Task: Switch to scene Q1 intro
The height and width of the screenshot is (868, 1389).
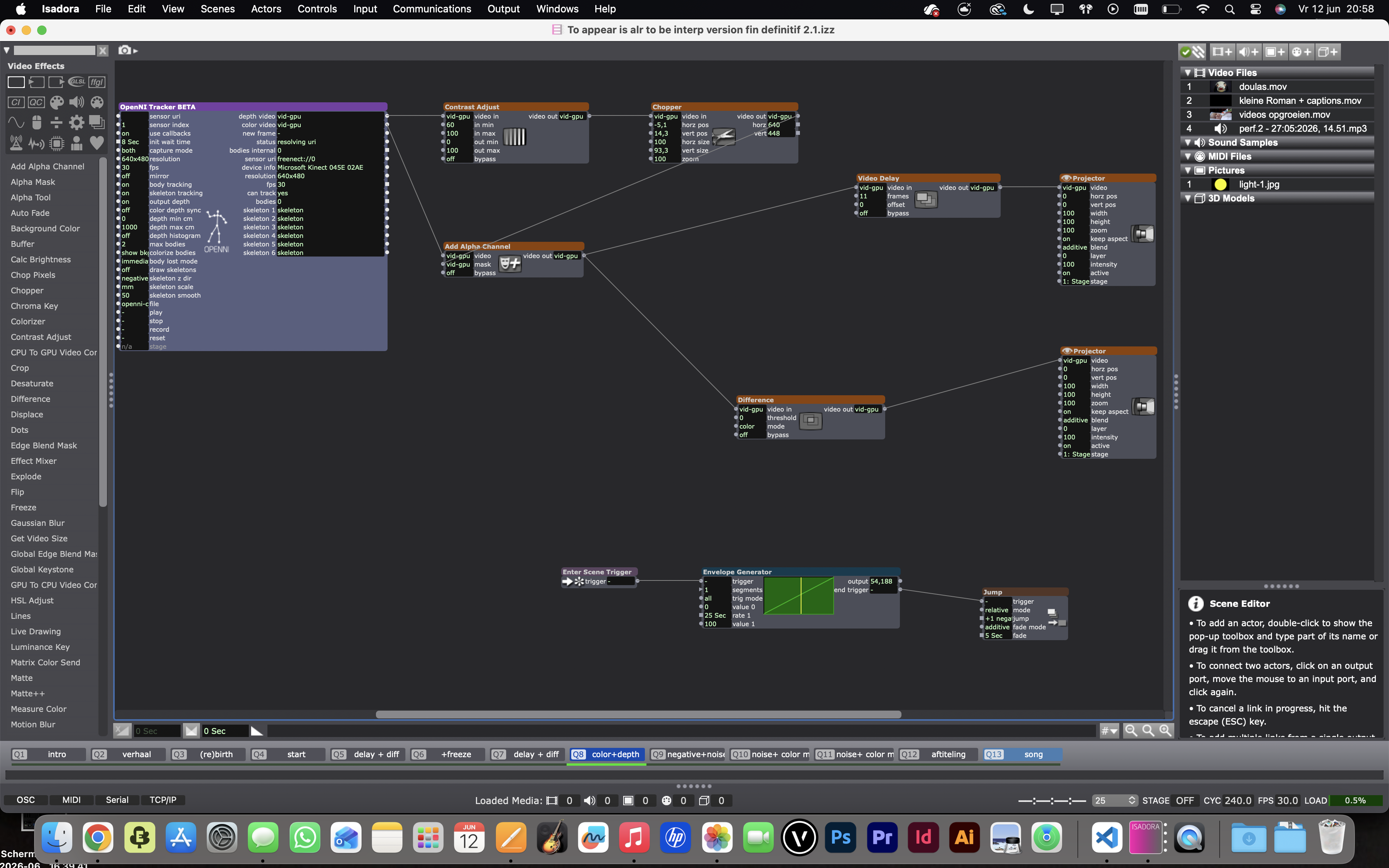Action: (x=48, y=754)
